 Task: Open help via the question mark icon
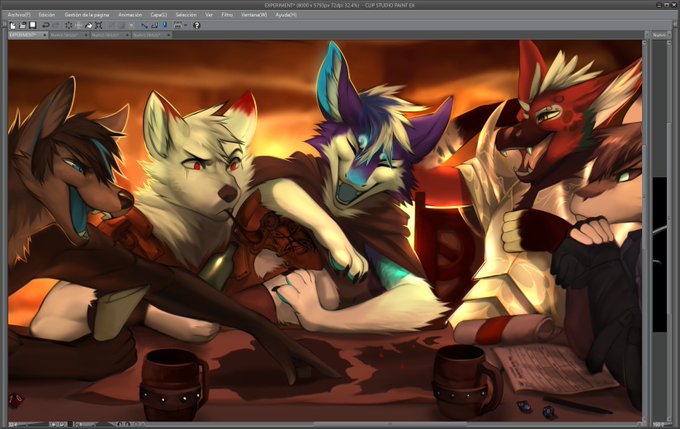tap(196, 26)
